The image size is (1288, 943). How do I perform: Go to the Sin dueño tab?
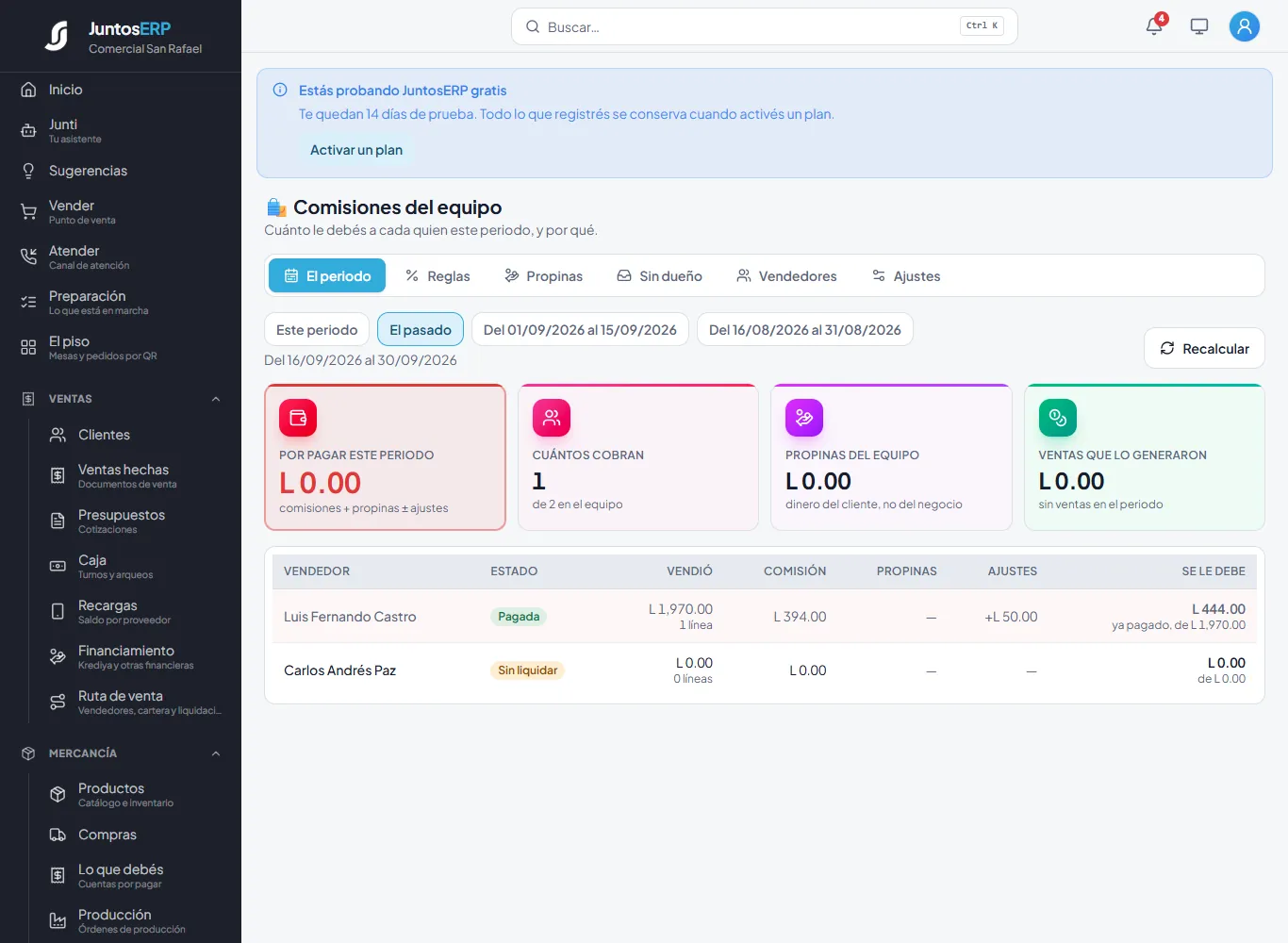click(x=659, y=276)
